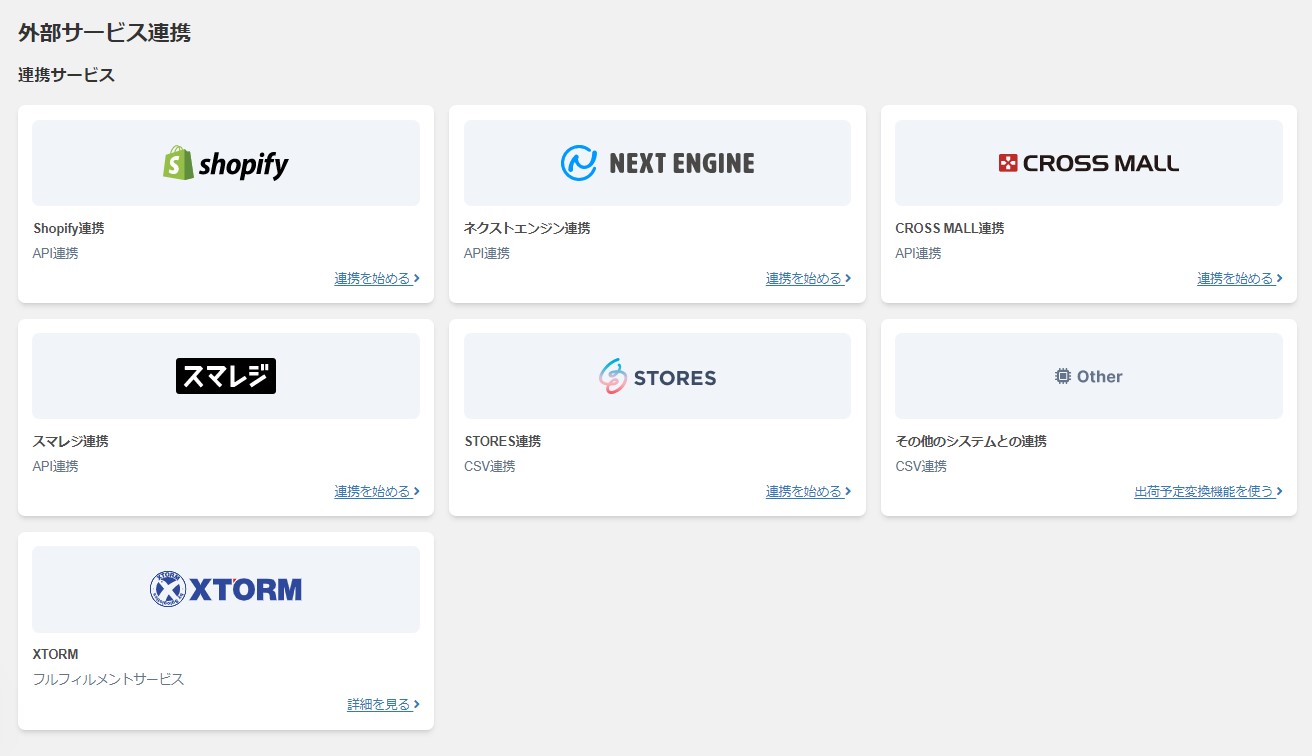Open XTORM 詳細を見る link
The width and height of the screenshot is (1312, 756).
(x=383, y=704)
